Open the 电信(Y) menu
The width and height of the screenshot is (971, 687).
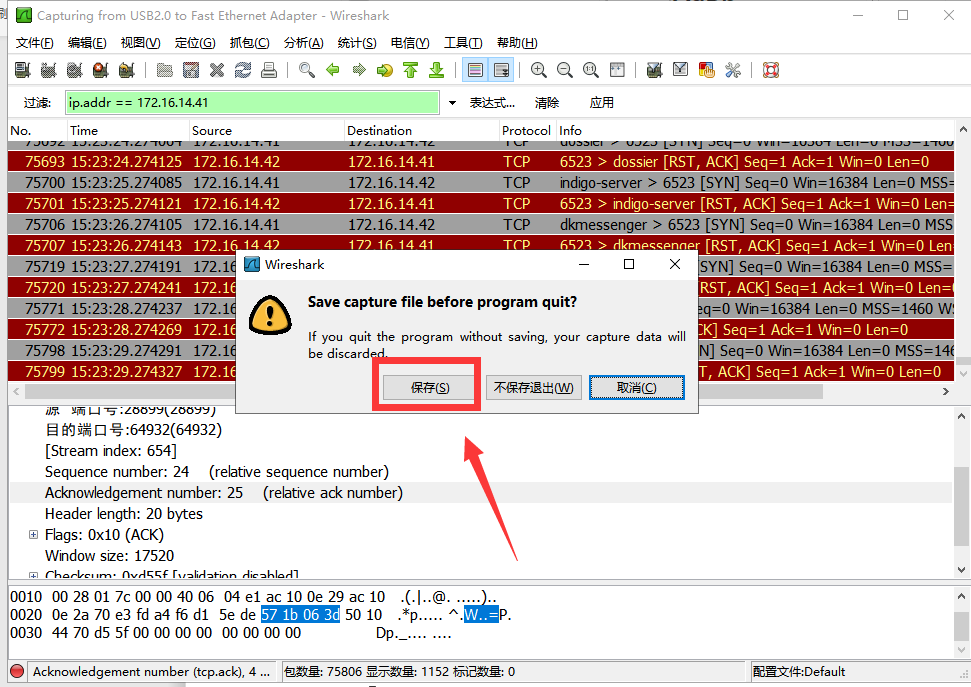(x=410, y=43)
